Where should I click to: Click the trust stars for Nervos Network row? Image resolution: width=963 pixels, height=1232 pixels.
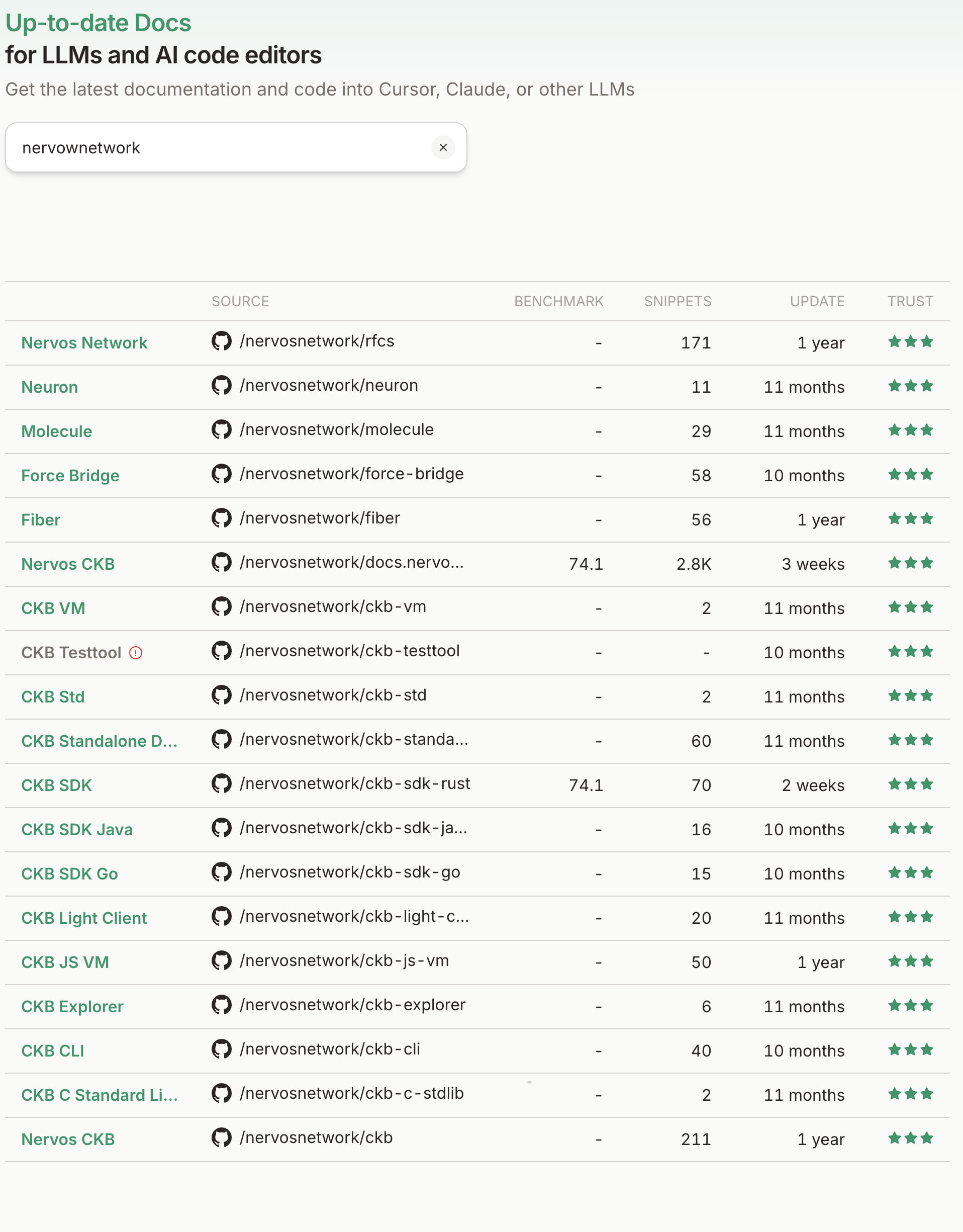point(911,341)
